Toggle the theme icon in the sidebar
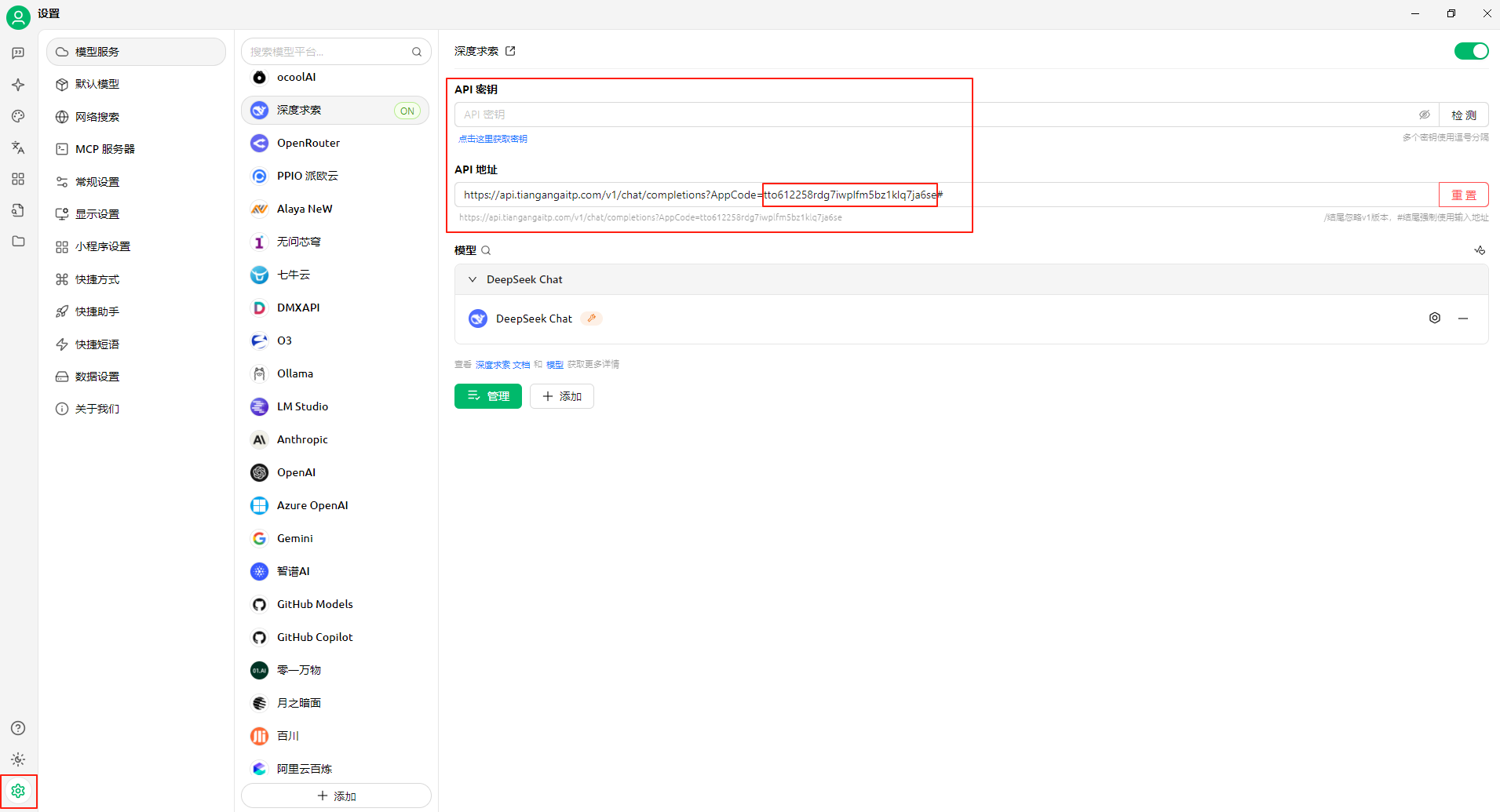This screenshot has height=812, width=1500. pyautogui.click(x=17, y=759)
